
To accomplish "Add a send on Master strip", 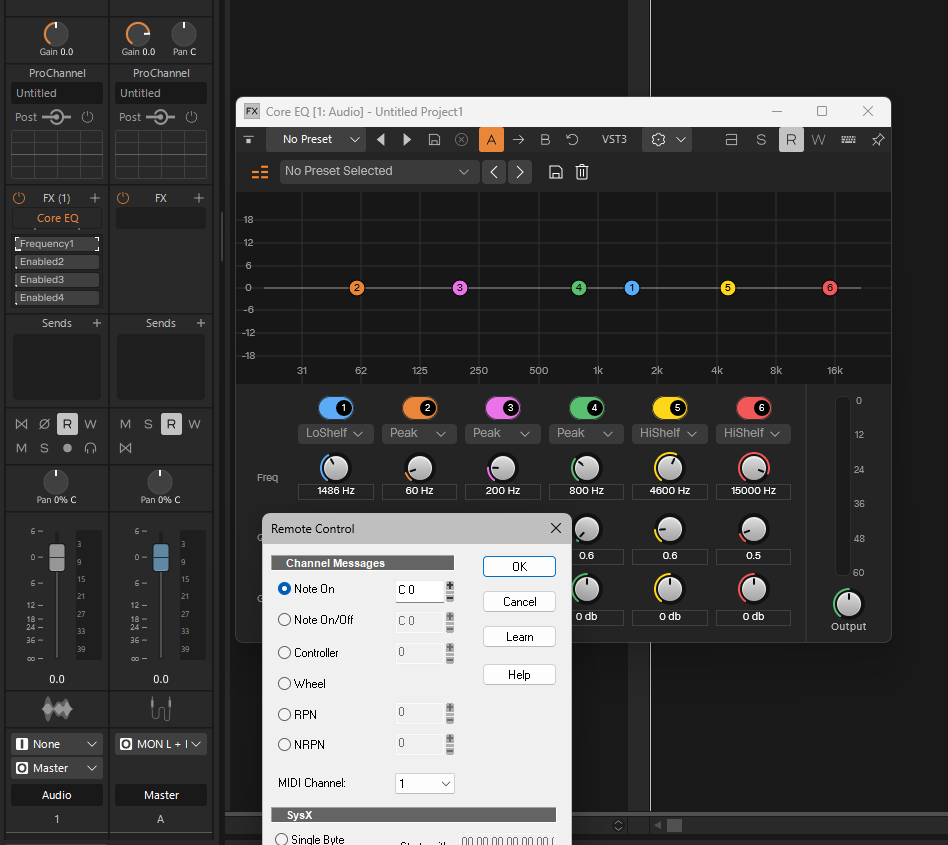I will (x=201, y=323).
